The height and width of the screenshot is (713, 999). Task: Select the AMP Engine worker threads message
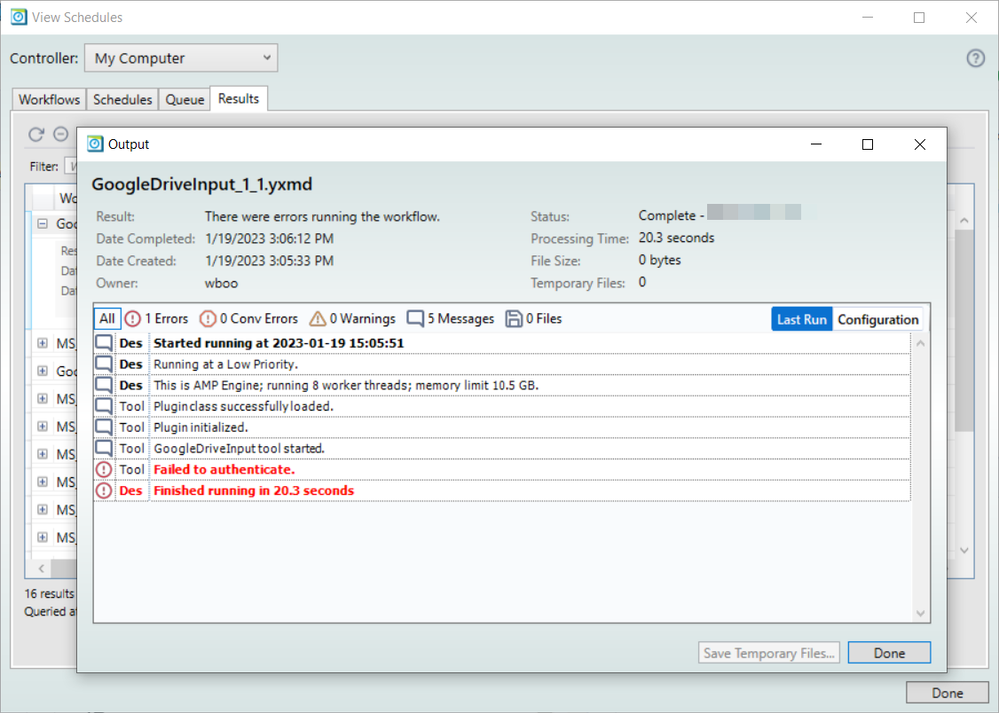tap(346, 385)
